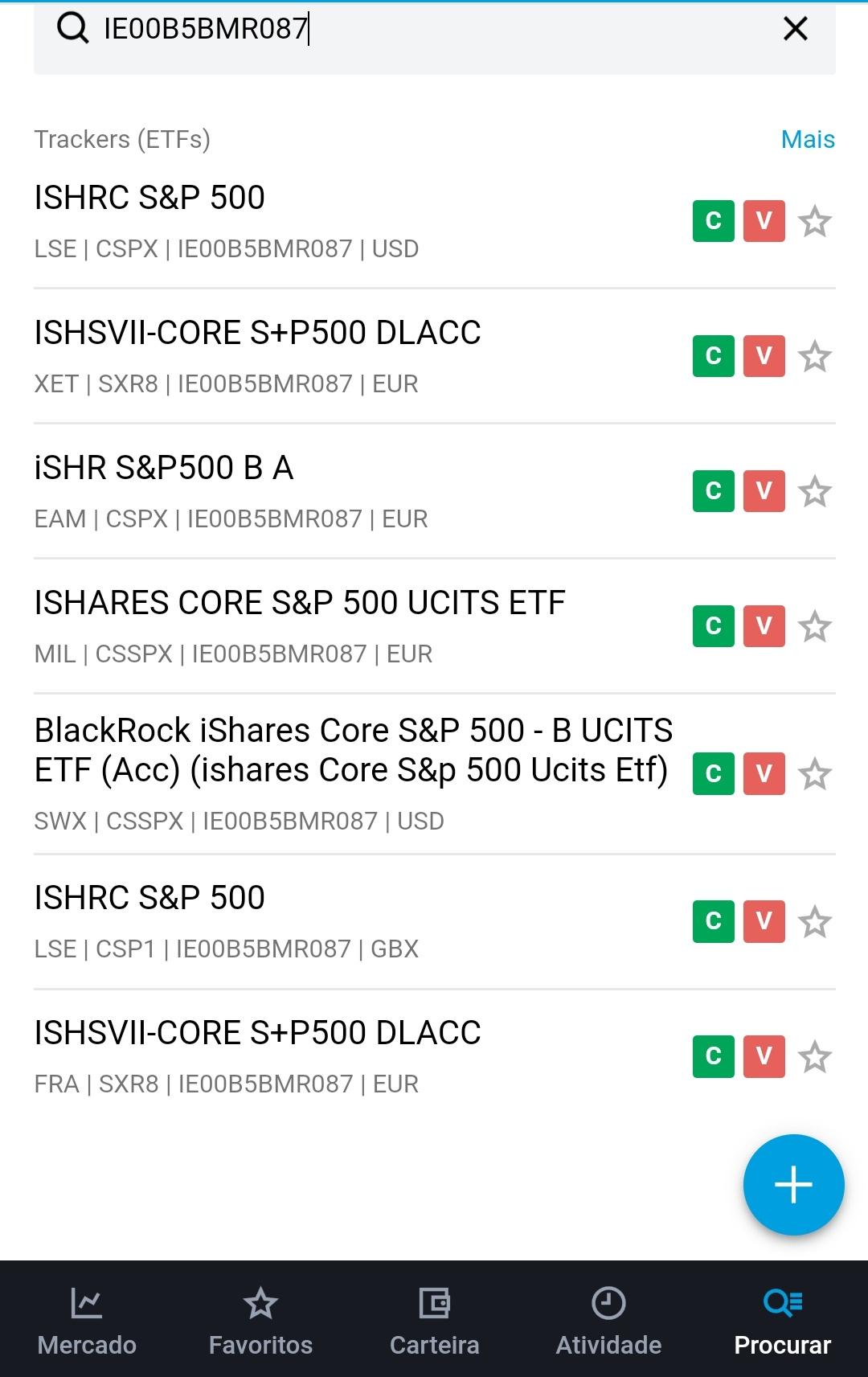Clear the search field with the X icon
This screenshot has height=1377, width=868.
pyautogui.click(x=795, y=29)
